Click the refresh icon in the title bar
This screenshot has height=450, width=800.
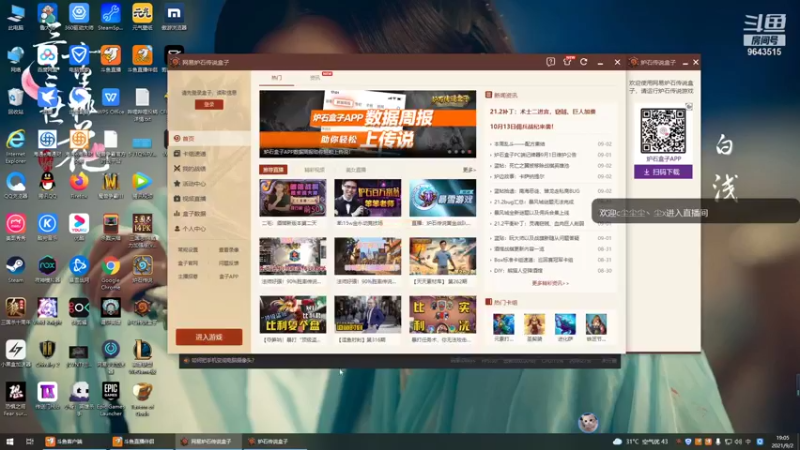click(x=584, y=62)
